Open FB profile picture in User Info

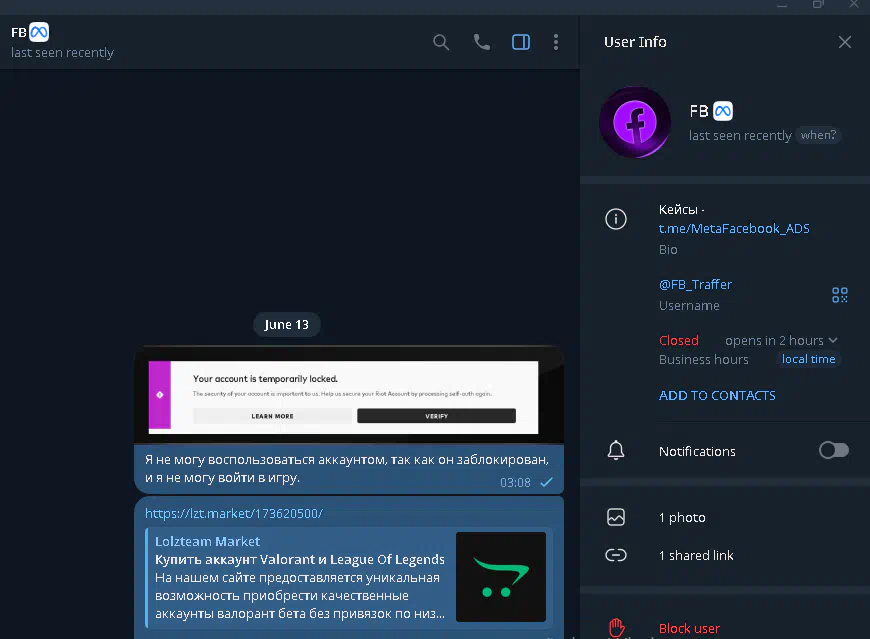tap(635, 122)
